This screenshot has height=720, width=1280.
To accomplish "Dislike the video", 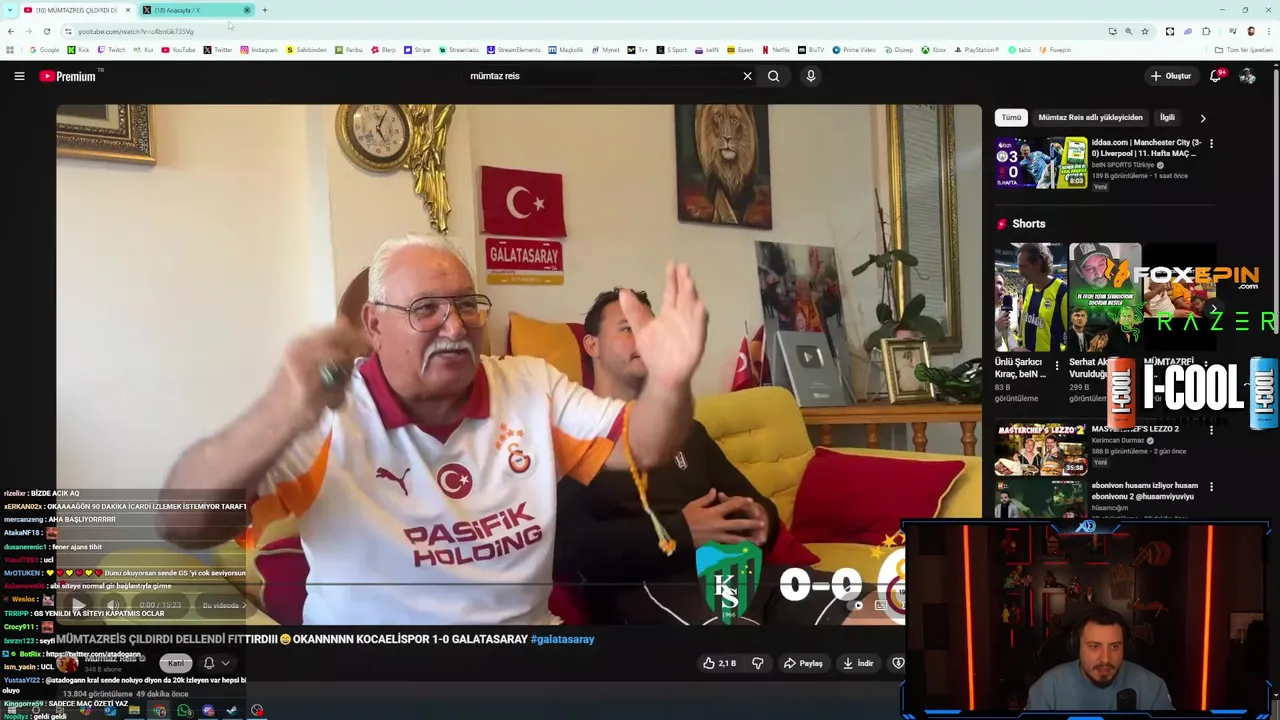I will tap(757, 663).
